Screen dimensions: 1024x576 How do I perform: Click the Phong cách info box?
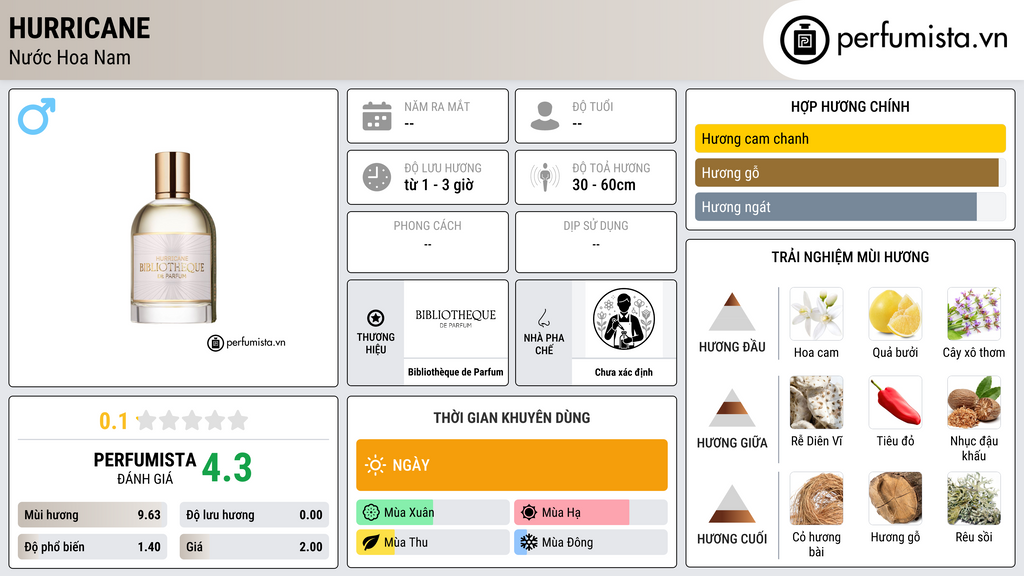428,242
